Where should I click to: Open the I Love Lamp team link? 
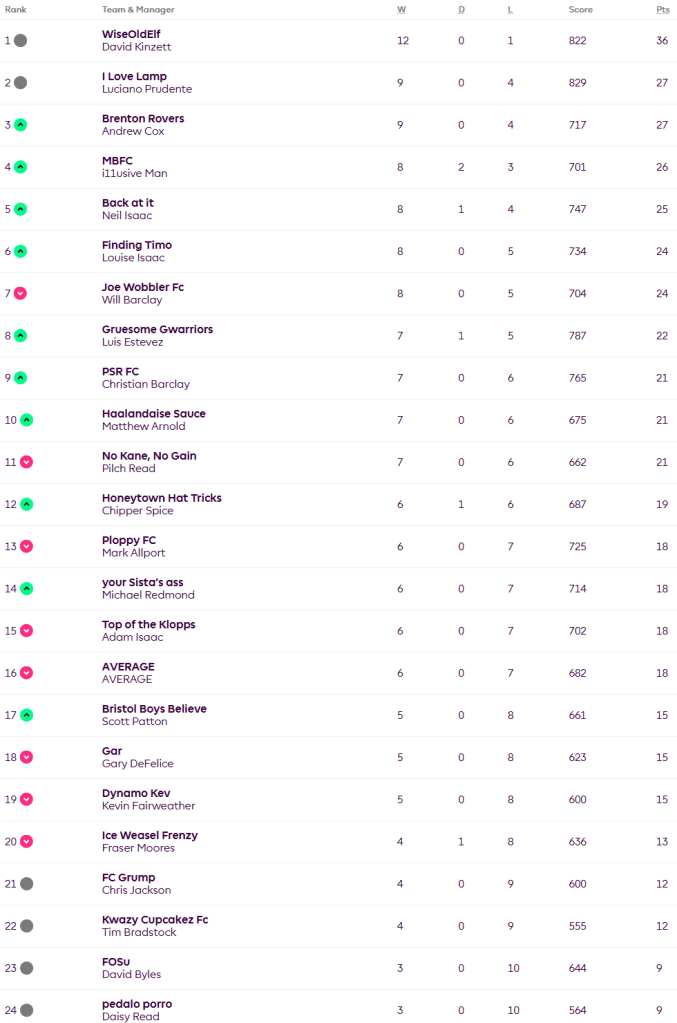point(134,77)
